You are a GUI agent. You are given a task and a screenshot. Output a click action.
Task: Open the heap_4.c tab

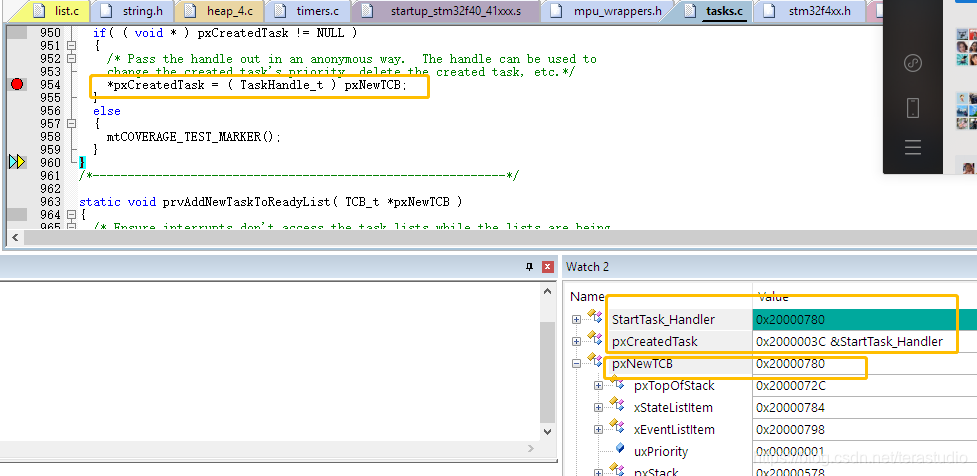pos(218,11)
